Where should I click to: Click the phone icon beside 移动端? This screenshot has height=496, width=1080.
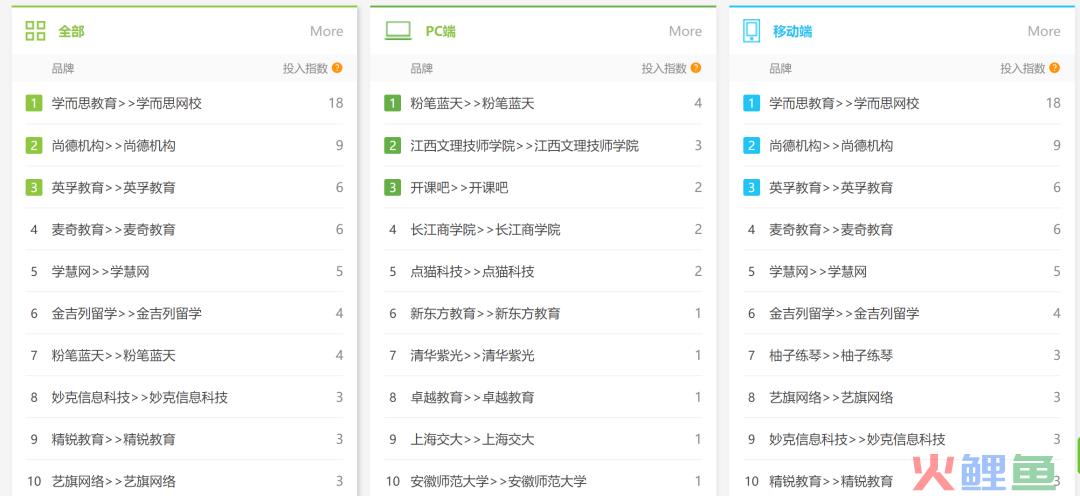pos(751,31)
